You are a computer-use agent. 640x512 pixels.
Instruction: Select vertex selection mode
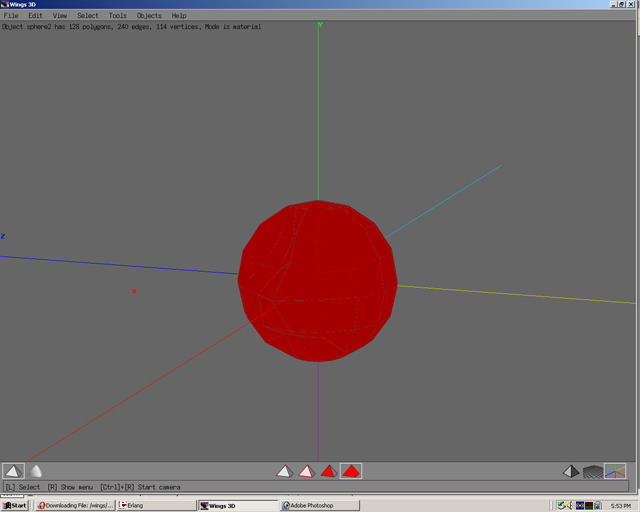tap(284, 471)
